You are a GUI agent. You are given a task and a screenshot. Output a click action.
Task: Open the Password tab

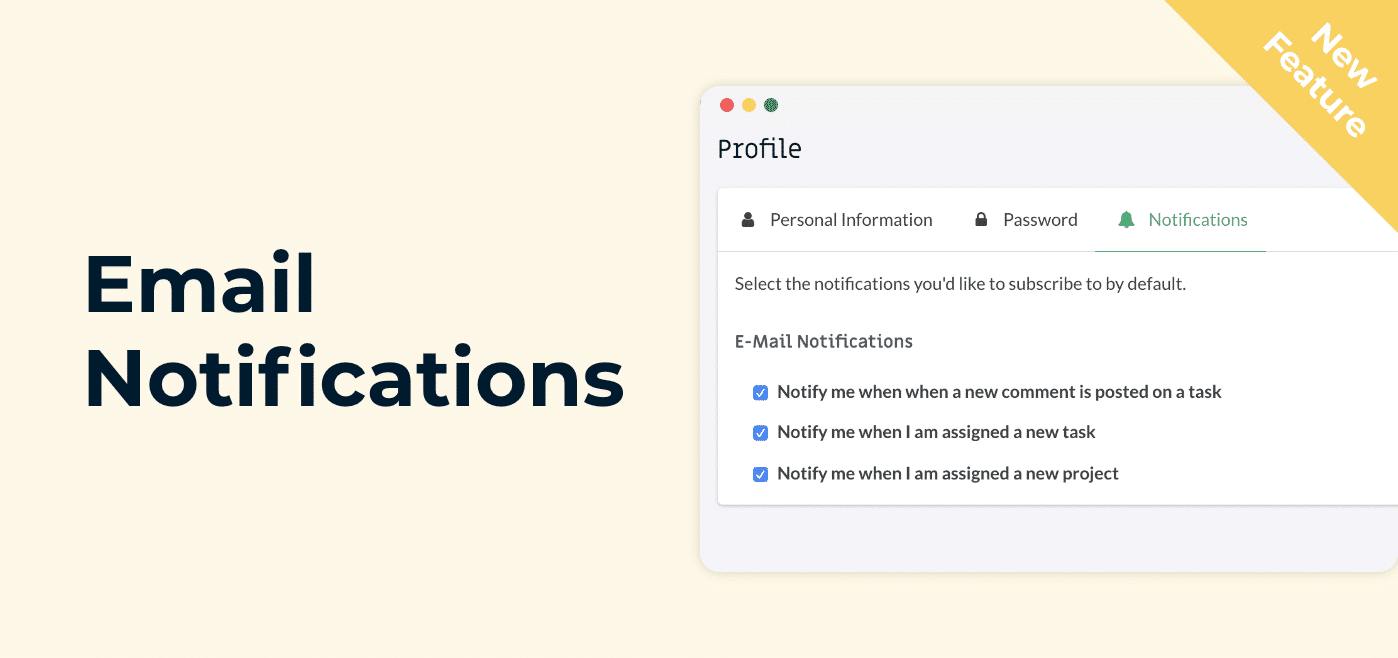coord(1026,220)
